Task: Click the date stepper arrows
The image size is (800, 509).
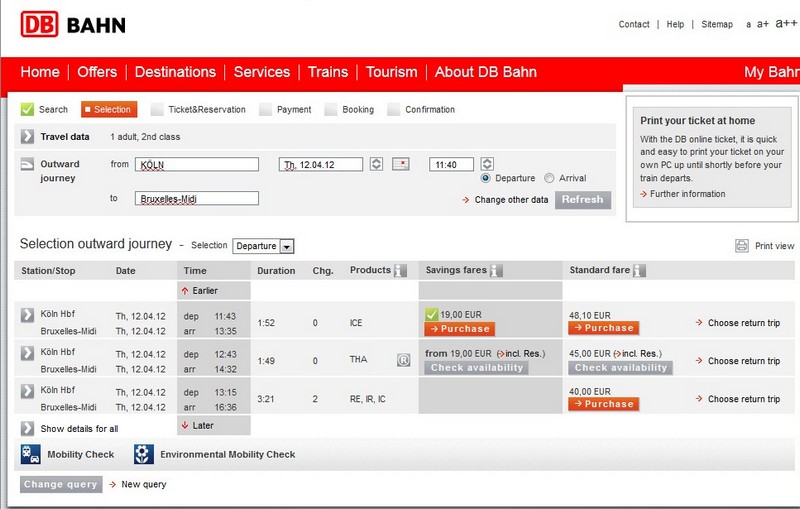Action: point(377,164)
